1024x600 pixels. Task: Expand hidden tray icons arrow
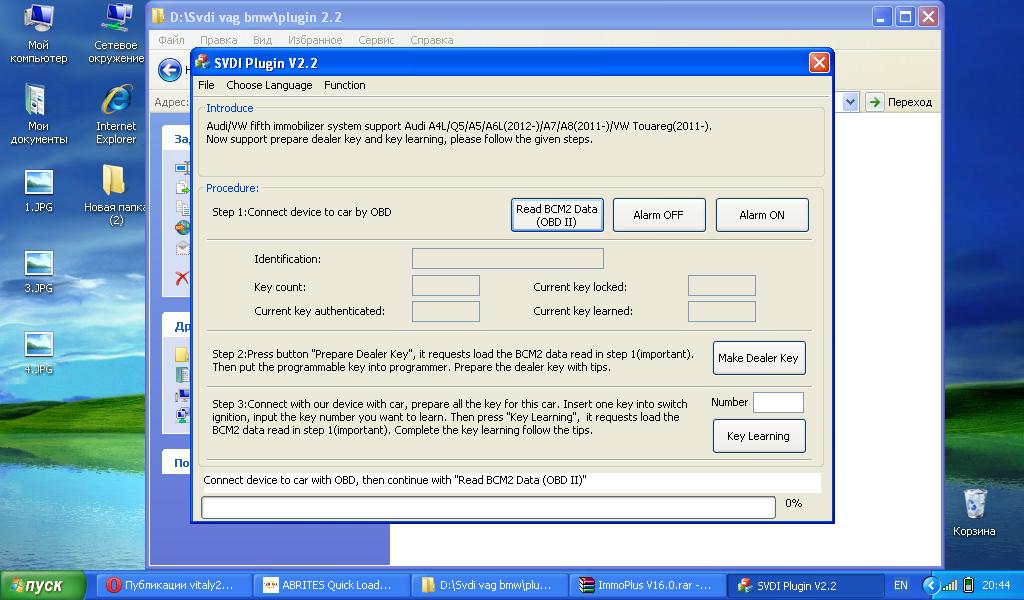pos(931,585)
